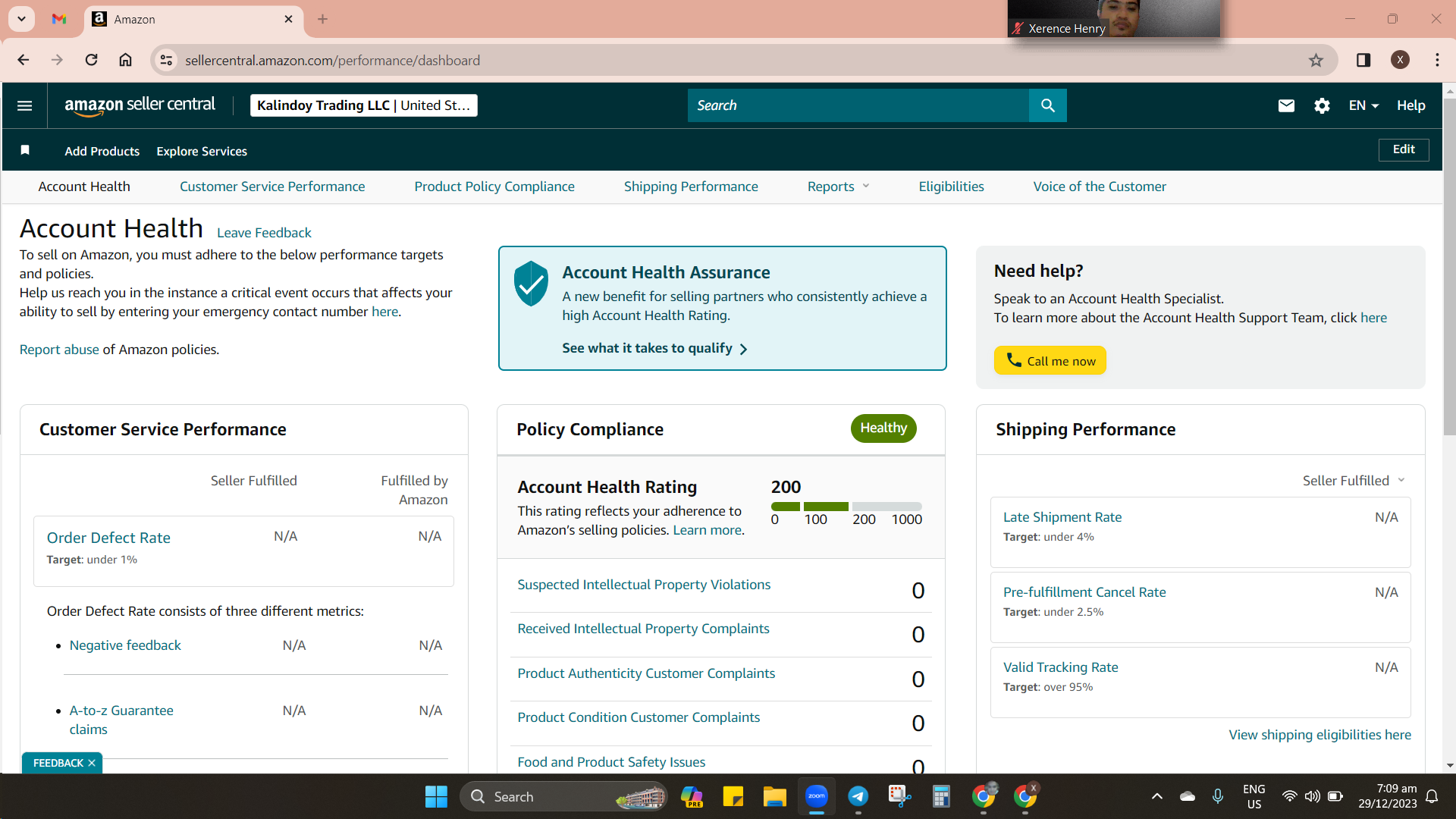Toggle the browser side panel icon
The width and height of the screenshot is (1456, 819).
(x=1363, y=60)
